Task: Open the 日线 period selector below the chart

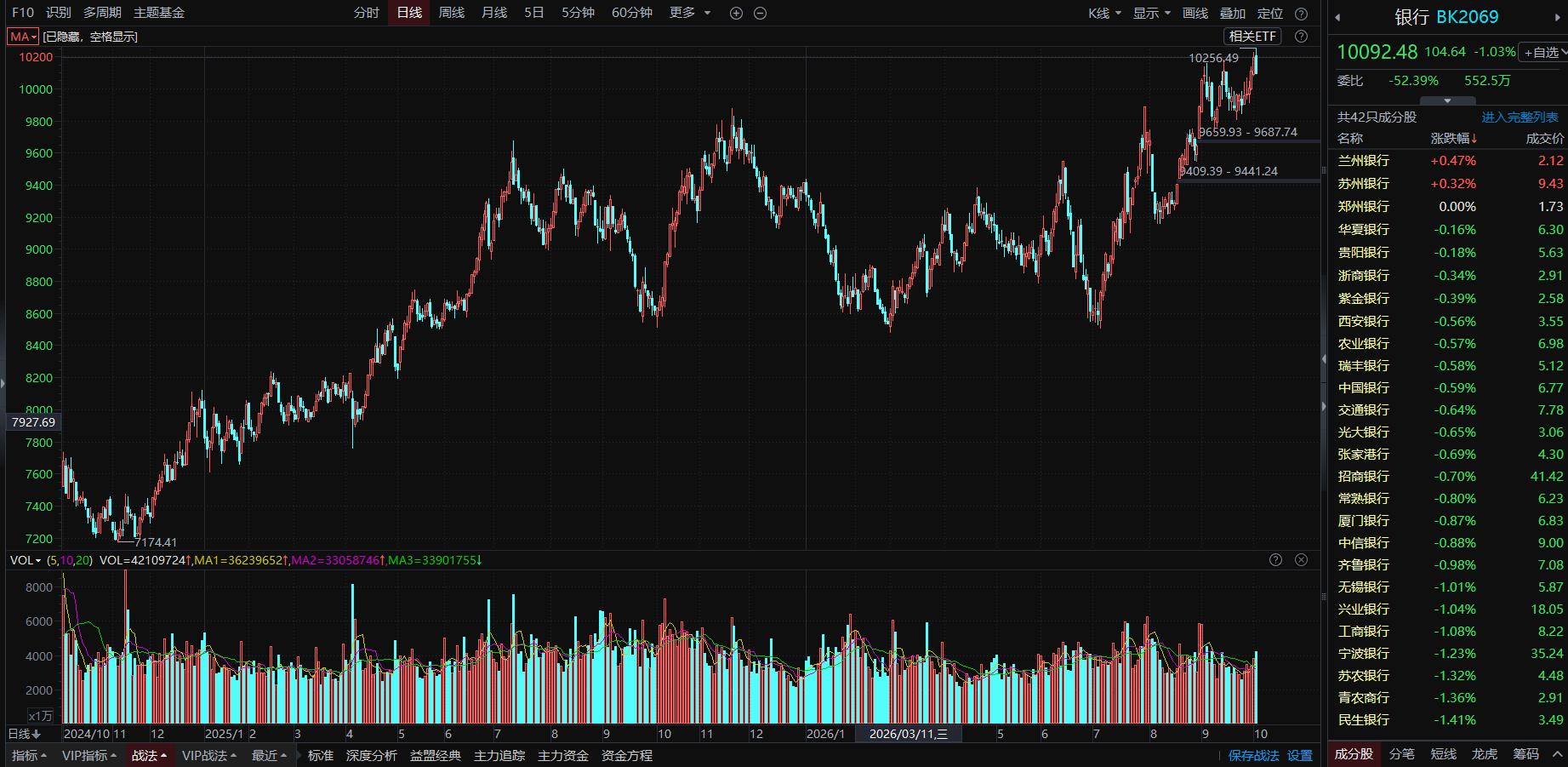Action: point(24,734)
